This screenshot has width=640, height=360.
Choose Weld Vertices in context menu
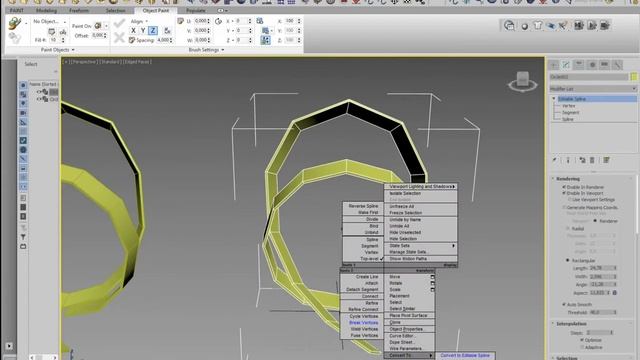364,329
